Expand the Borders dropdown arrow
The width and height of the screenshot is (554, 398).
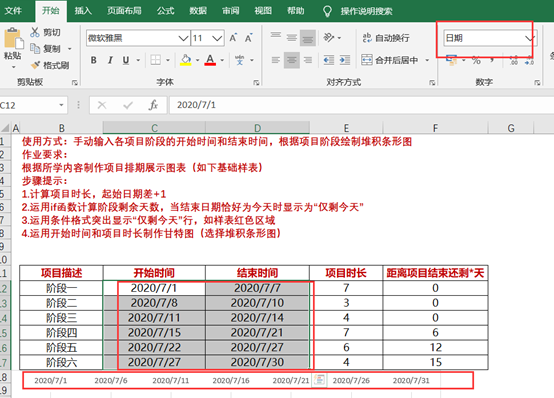click(168, 60)
